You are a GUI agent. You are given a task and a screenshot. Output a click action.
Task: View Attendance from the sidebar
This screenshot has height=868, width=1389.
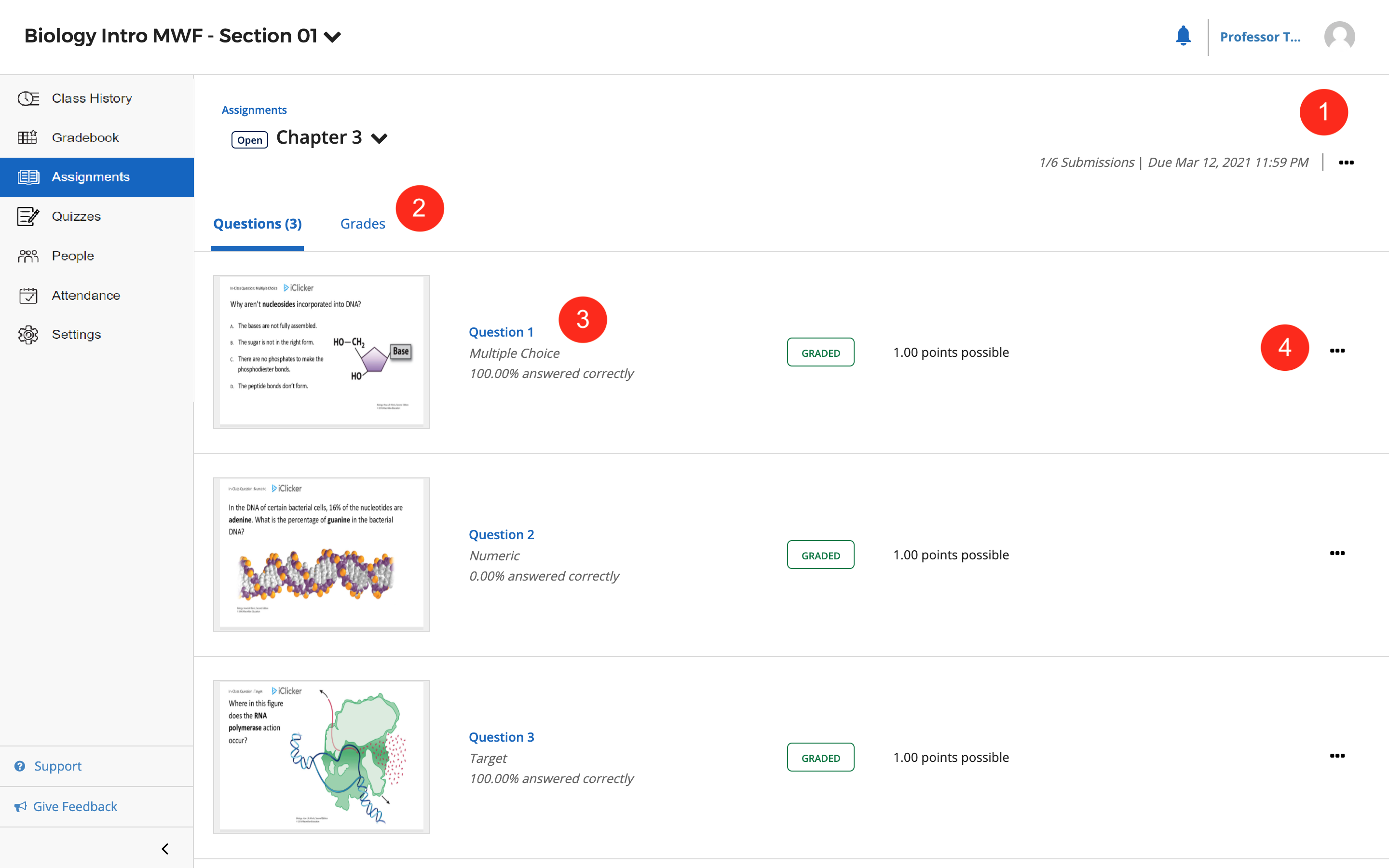pyautogui.click(x=86, y=295)
